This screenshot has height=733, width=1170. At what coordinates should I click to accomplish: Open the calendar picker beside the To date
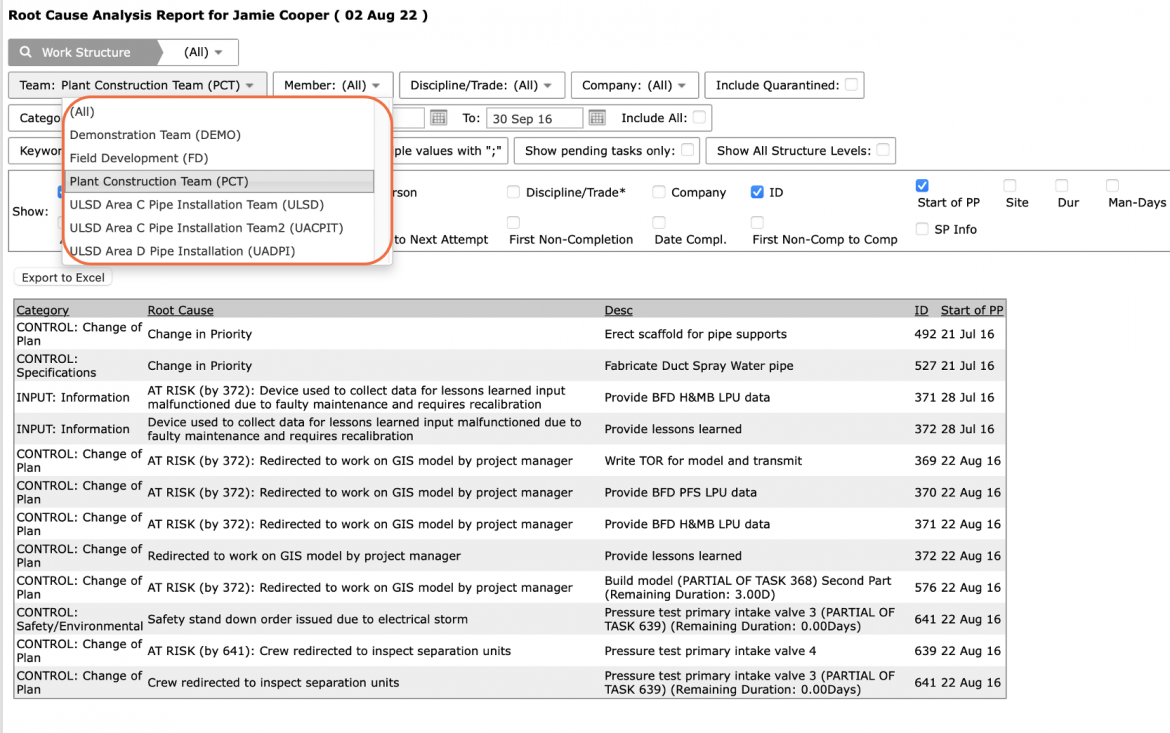click(x=597, y=118)
